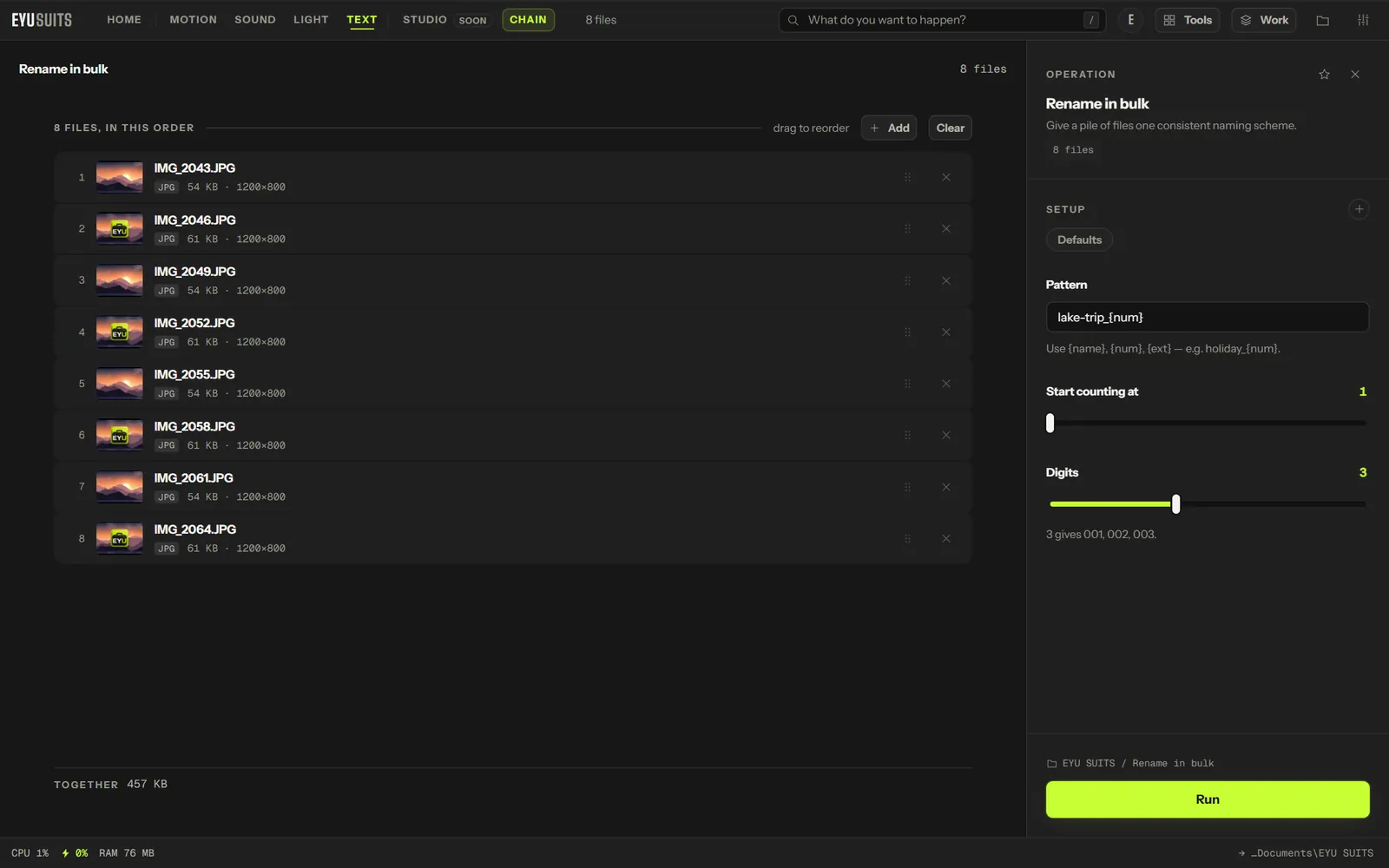Image resolution: width=1389 pixels, height=868 pixels.
Task: Grab drag handle of IMG_2061.JPG row
Action: (907, 487)
